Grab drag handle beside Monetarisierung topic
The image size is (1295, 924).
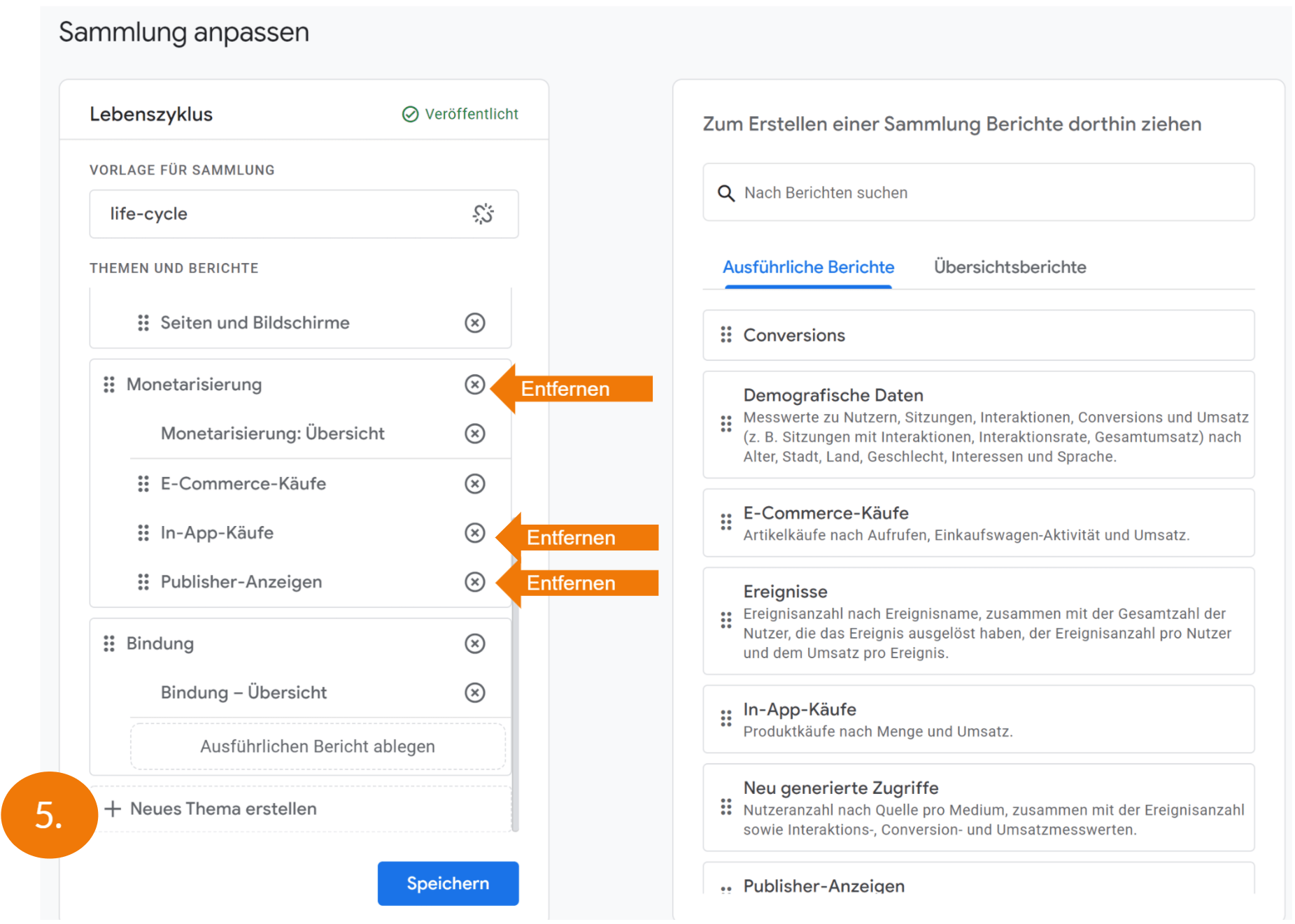pos(109,385)
